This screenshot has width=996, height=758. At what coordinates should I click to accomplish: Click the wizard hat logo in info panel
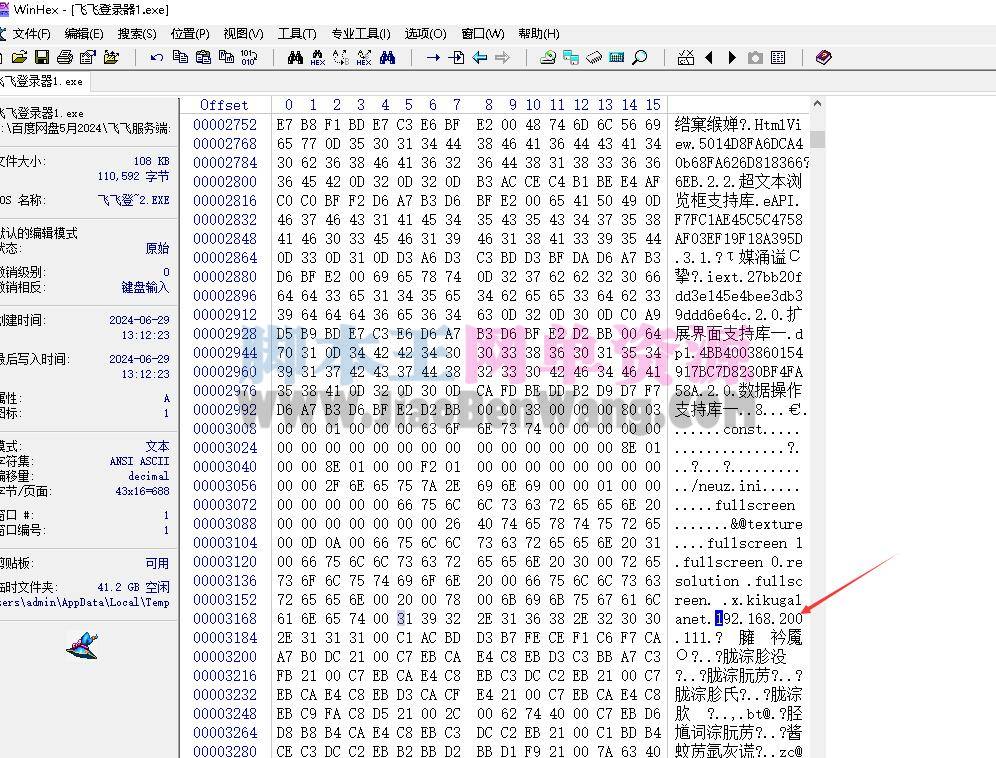click(82, 646)
